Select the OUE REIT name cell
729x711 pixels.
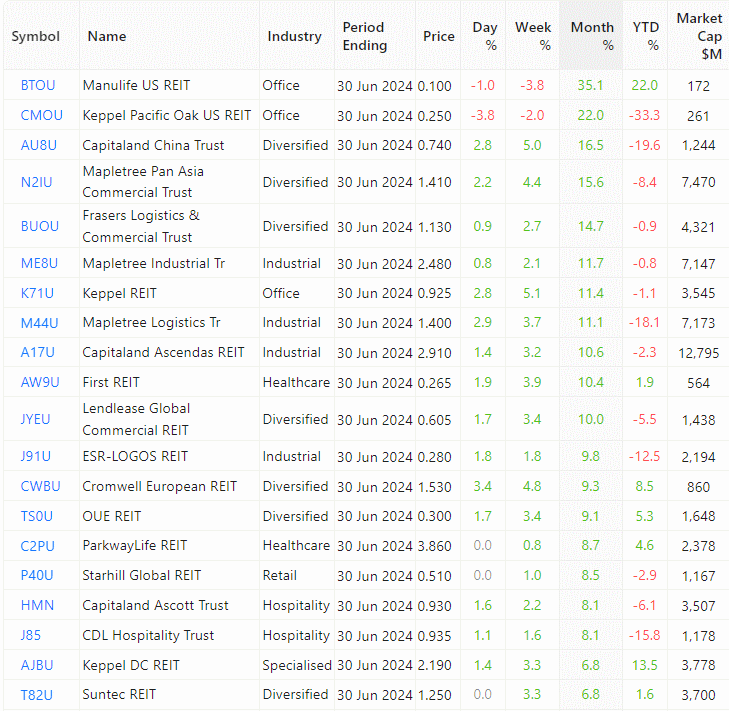point(112,516)
